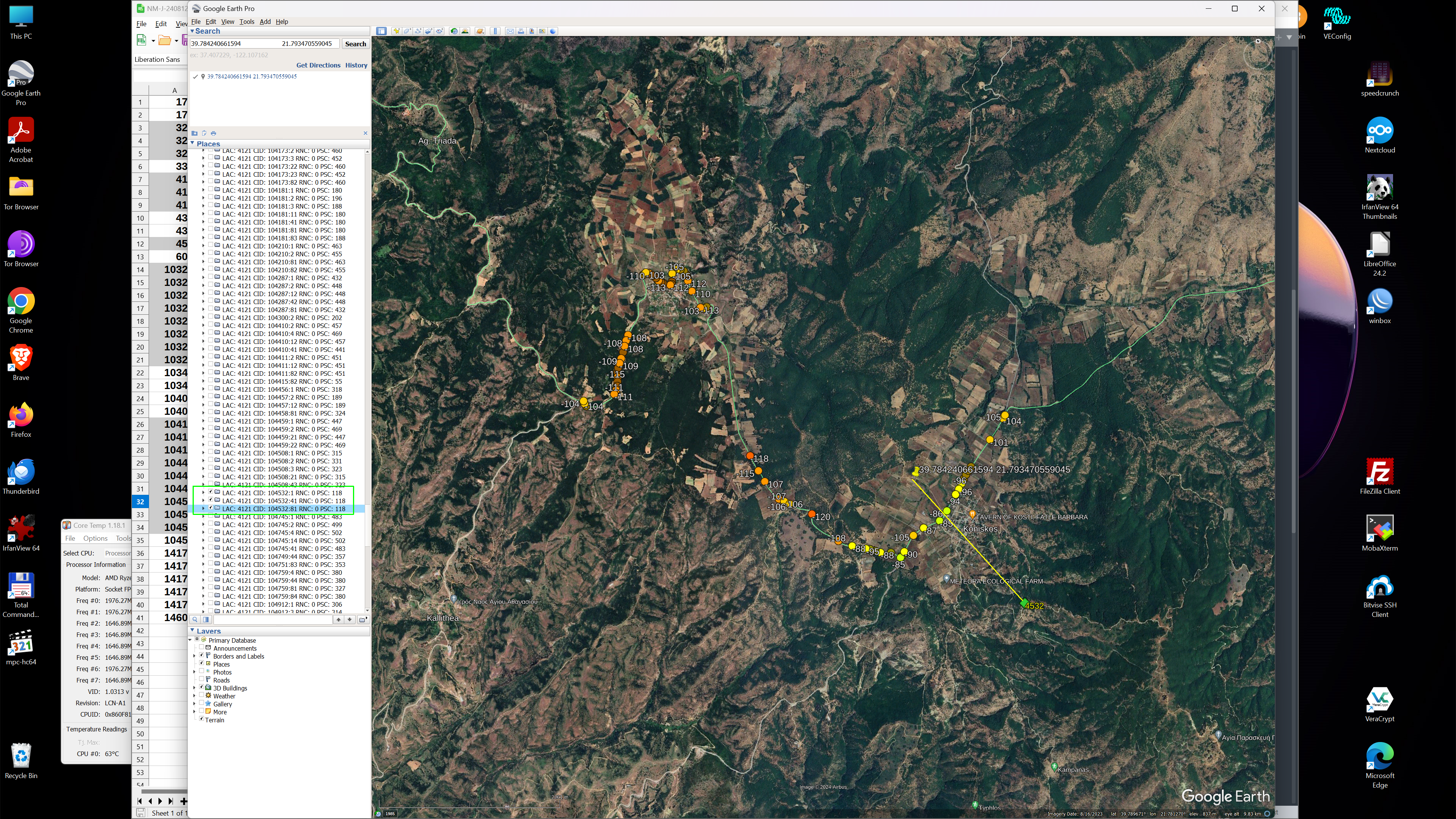
Task: Open the Tools menu in Google Earth
Action: pos(246,22)
